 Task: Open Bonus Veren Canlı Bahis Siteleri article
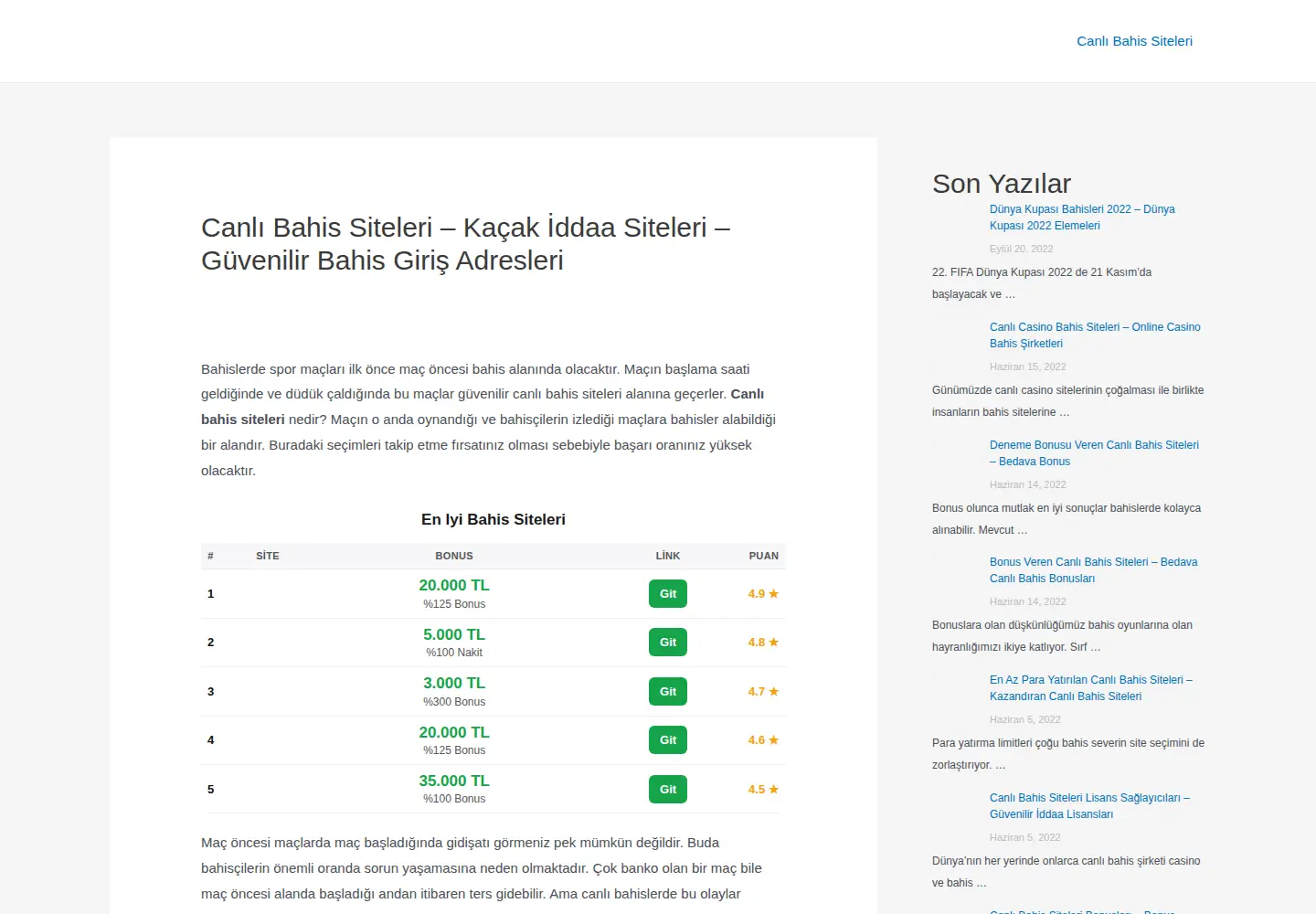coord(1093,570)
